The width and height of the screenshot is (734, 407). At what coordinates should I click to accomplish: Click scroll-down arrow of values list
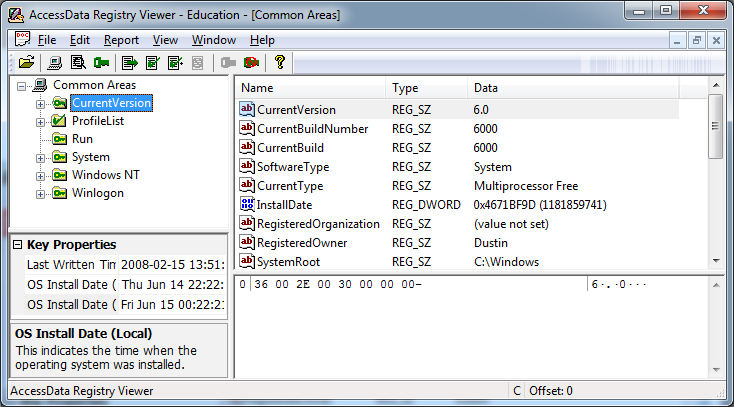pyautogui.click(x=716, y=261)
